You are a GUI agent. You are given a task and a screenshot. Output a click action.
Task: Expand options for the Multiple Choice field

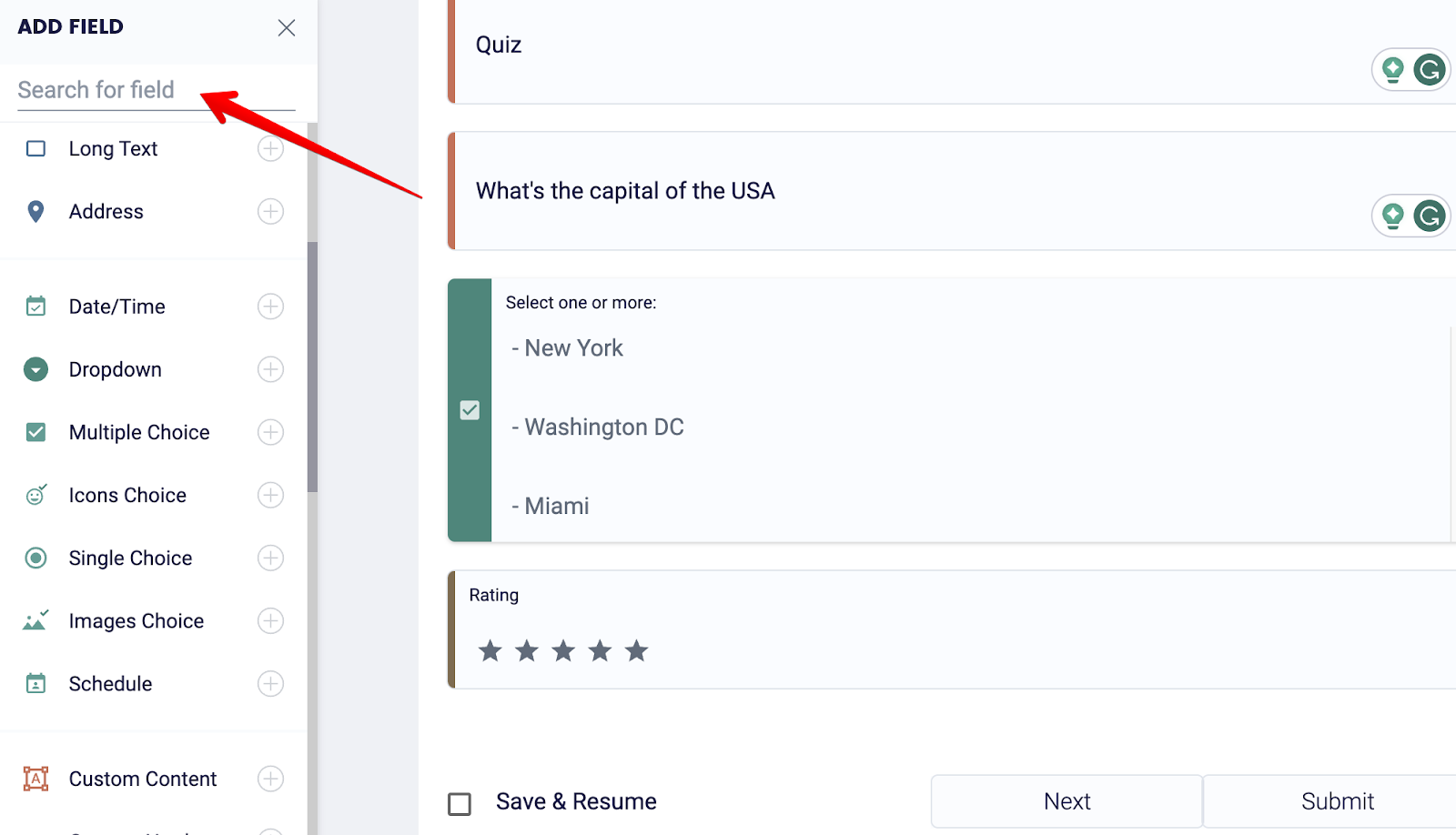coord(270,432)
